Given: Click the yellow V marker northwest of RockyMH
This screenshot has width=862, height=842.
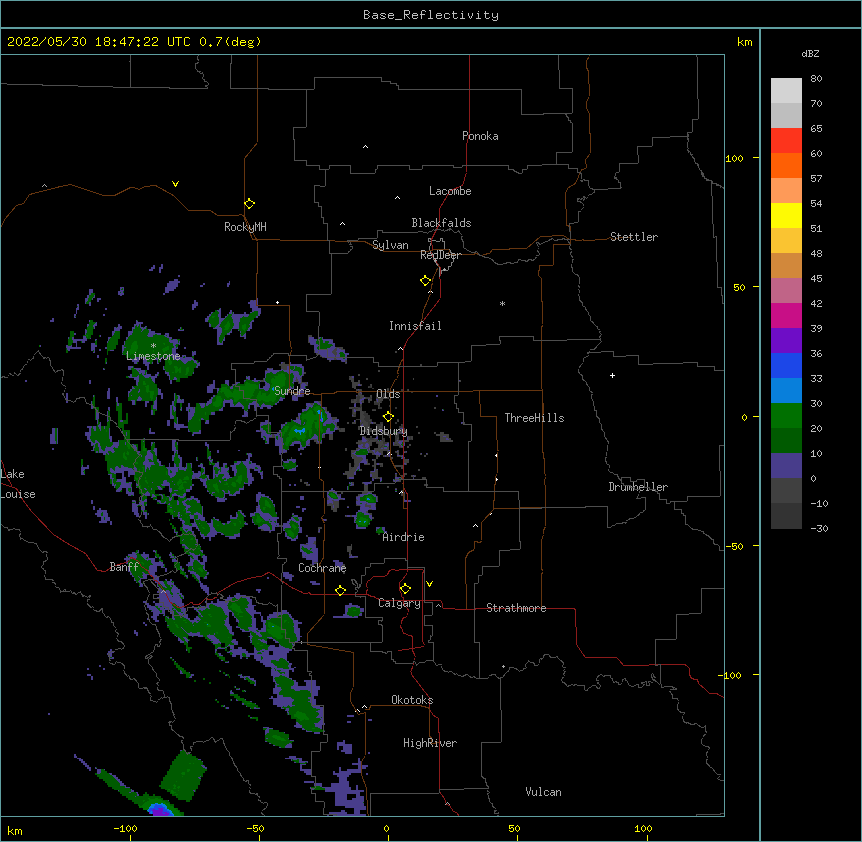Looking at the screenshot, I should pyautogui.click(x=175, y=184).
